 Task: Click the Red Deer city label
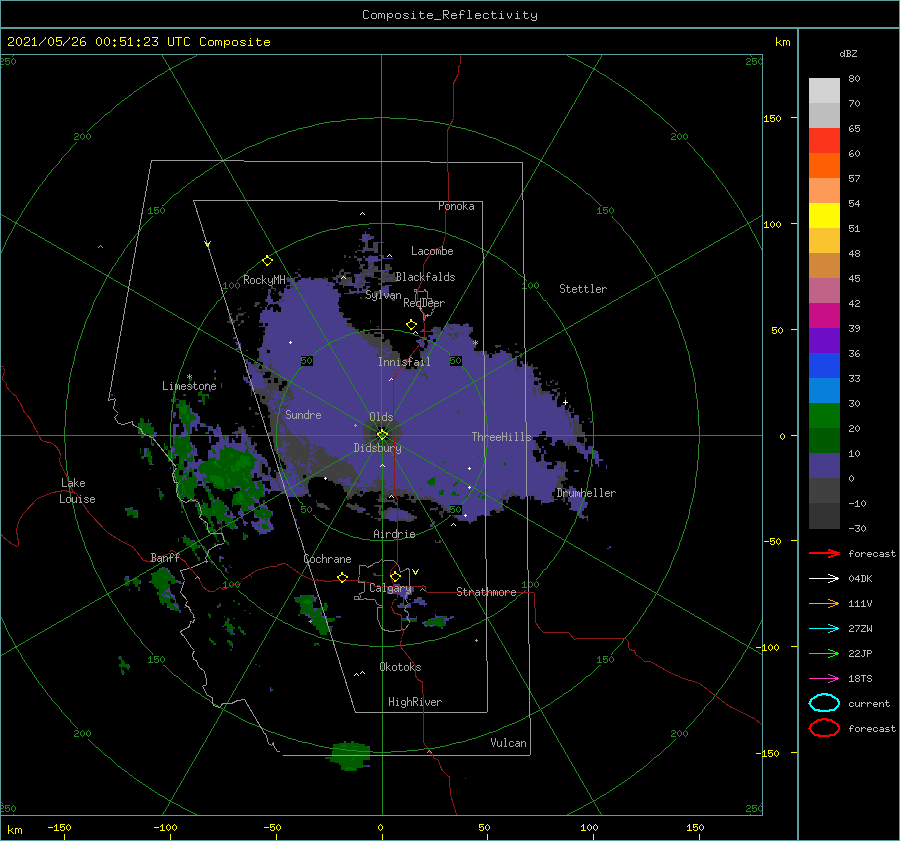[424, 303]
